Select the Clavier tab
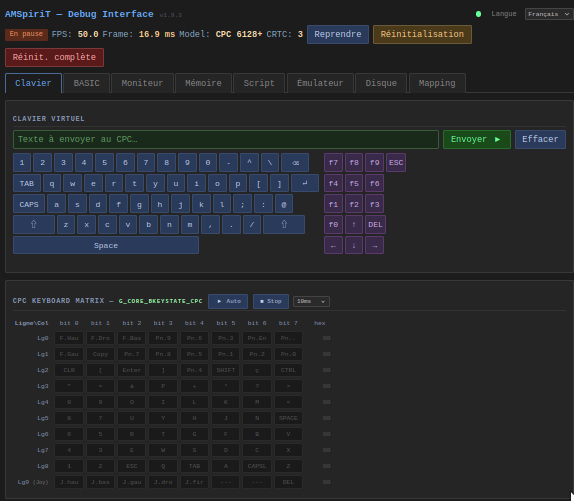This screenshot has height=501, width=574. click(33, 83)
